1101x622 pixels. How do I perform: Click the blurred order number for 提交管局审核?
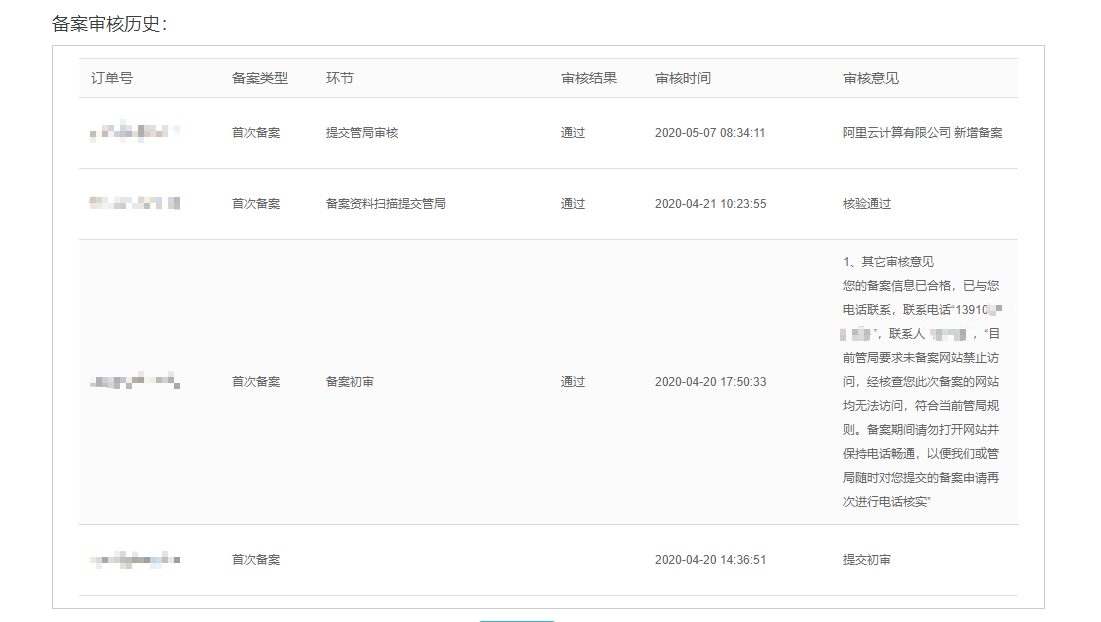click(x=134, y=132)
